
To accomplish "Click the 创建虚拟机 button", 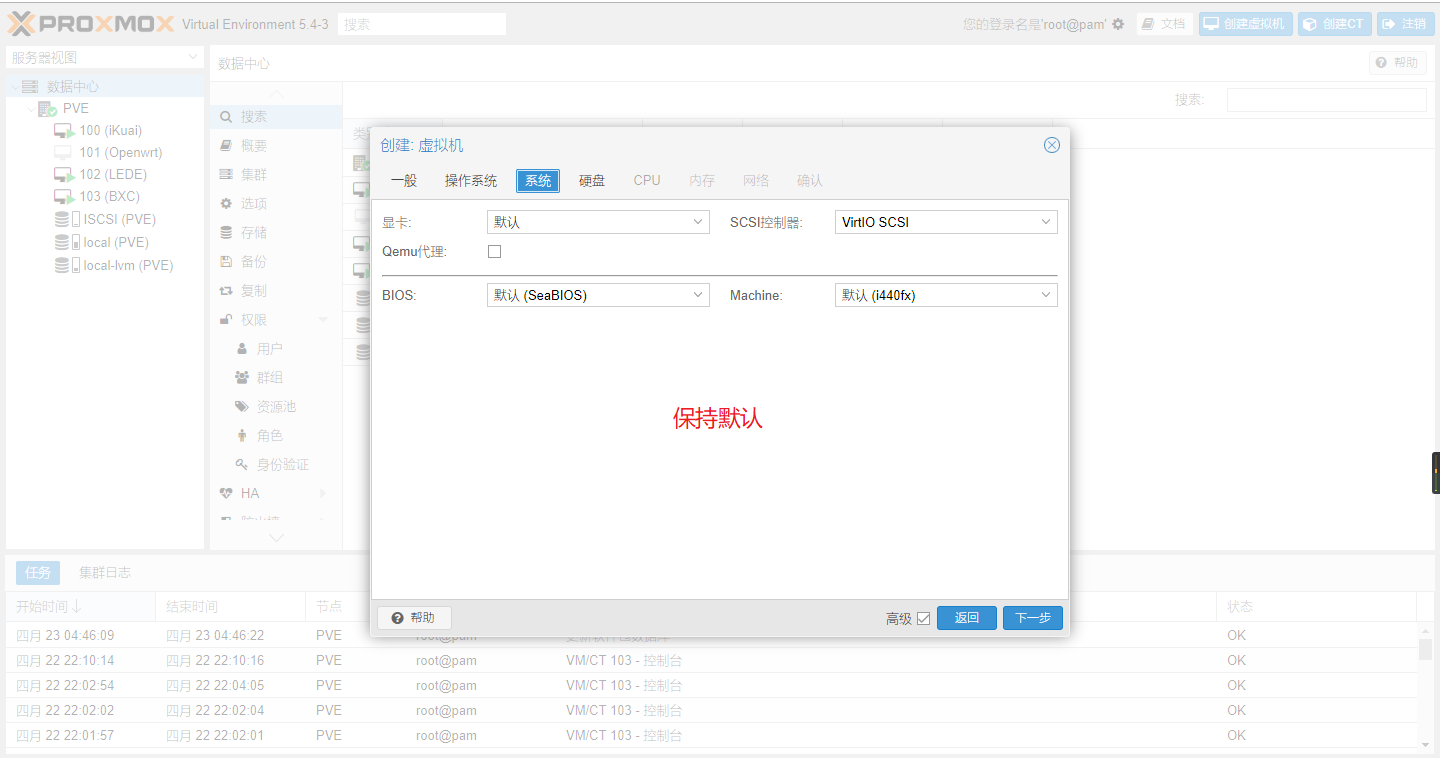I will click(x=1246, y=24).
